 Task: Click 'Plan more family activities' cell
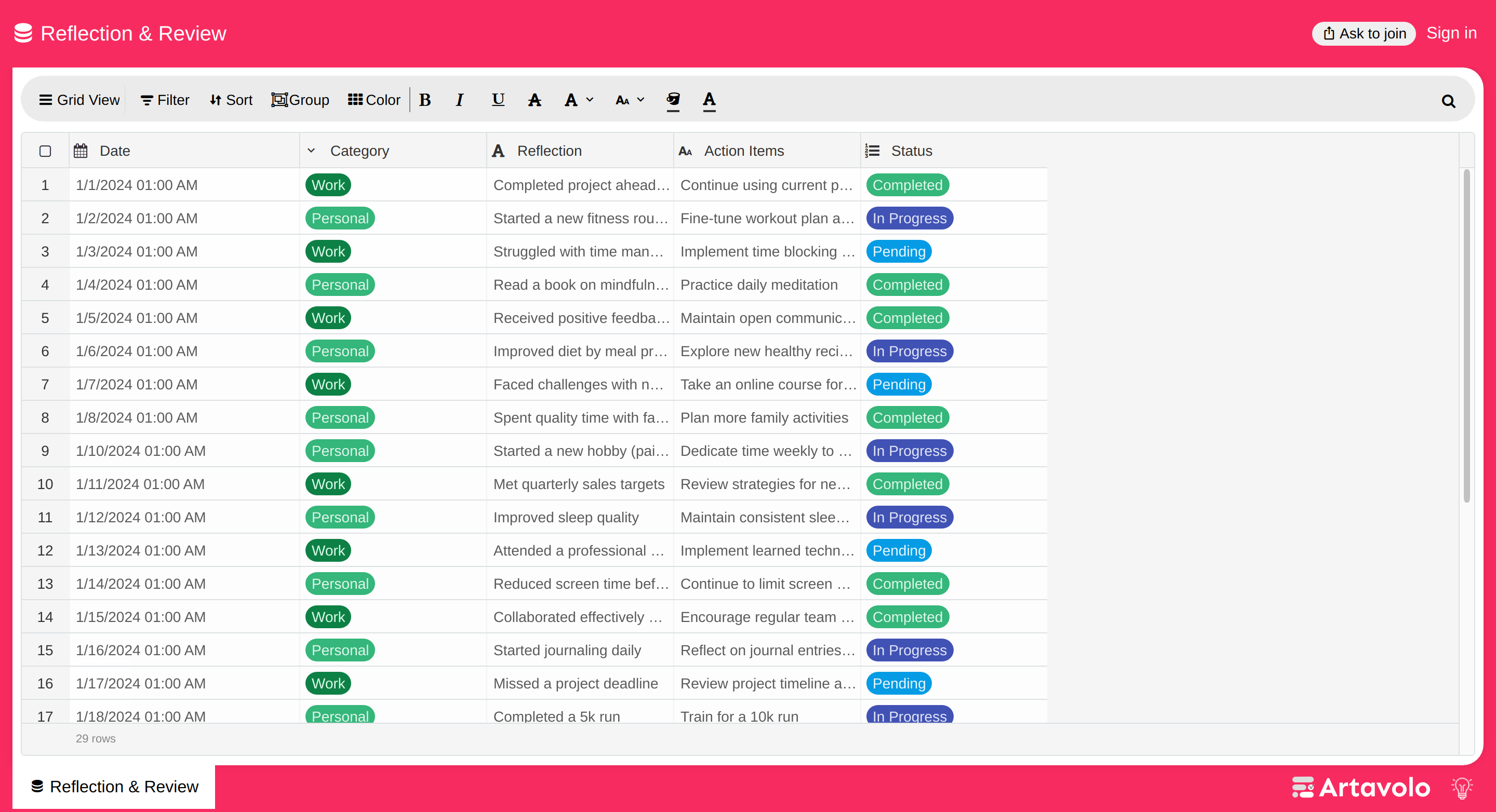point(767,417)
